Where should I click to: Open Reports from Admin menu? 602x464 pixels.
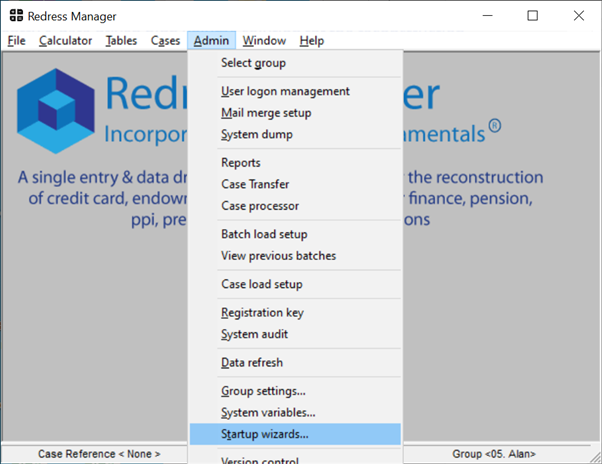(295, 163)
